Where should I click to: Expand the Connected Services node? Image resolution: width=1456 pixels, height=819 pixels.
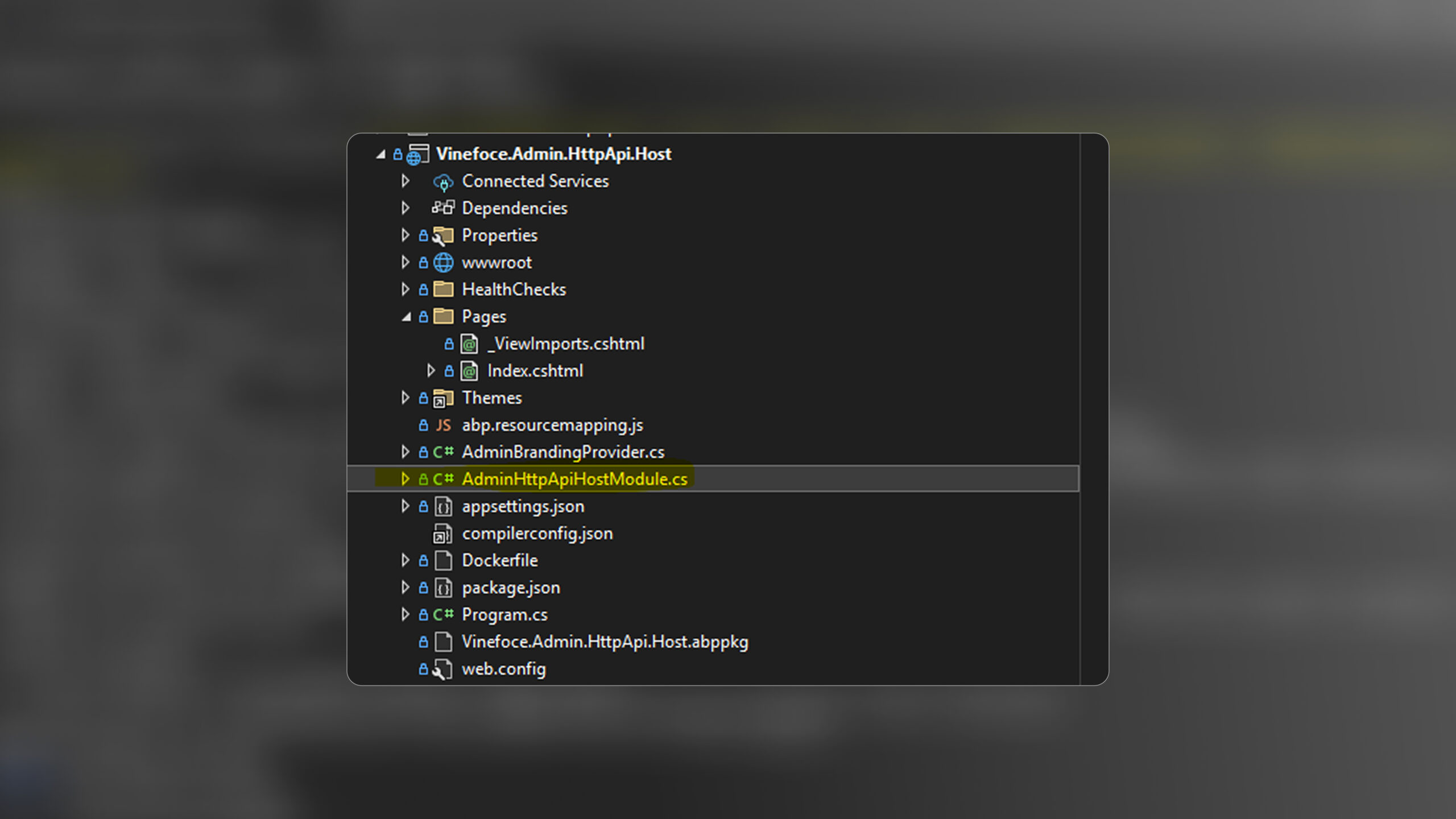coord(406,181)
